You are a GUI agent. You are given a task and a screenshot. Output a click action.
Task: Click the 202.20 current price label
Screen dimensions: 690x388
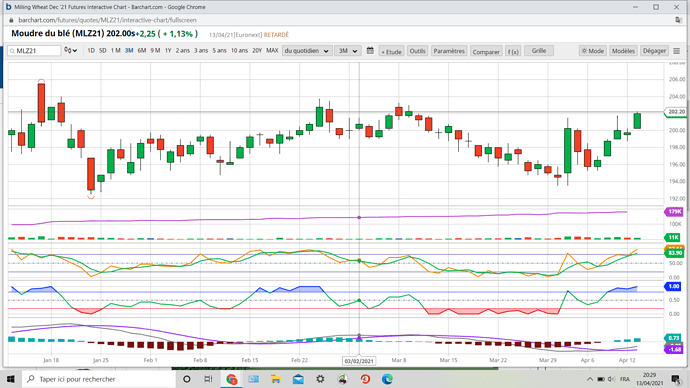point(675,112)
